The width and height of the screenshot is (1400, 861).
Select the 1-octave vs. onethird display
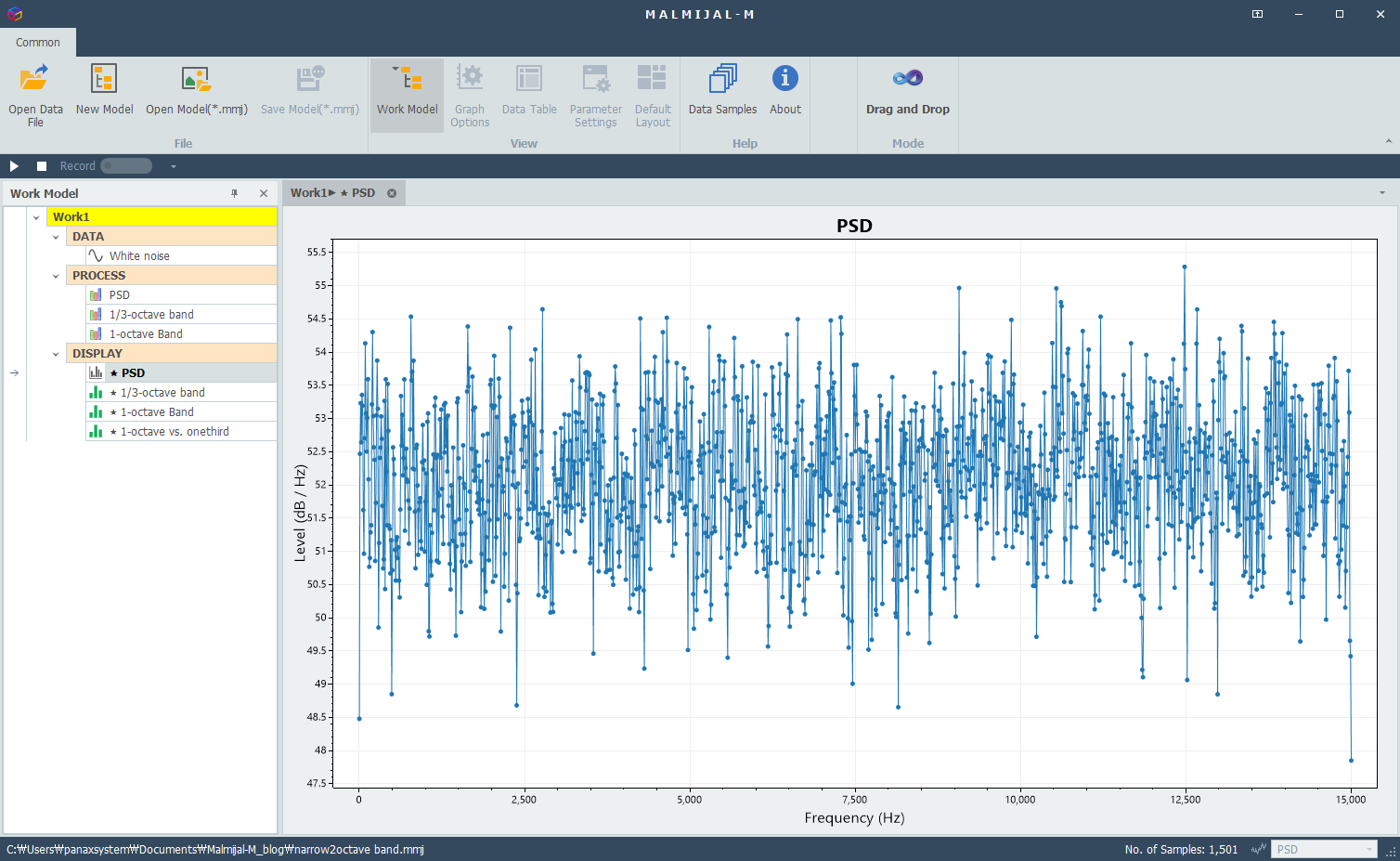(181, 432)
